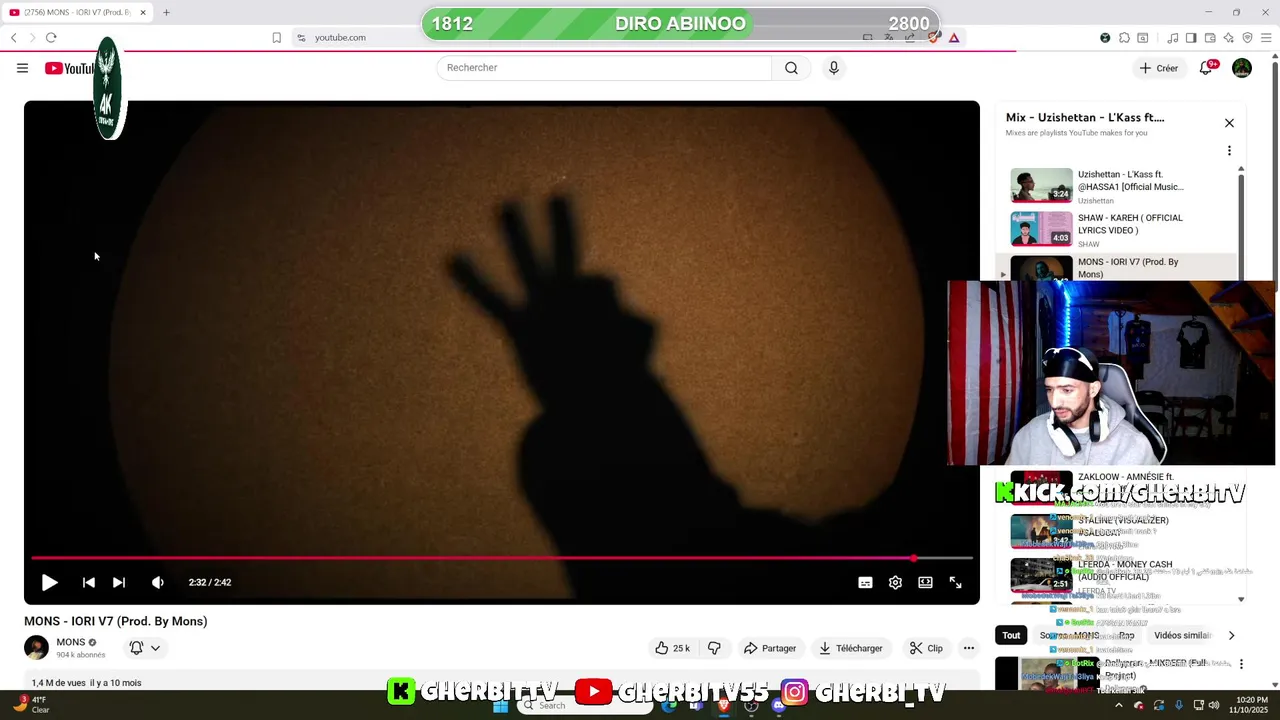Open the browser extensions puzzle icon

(x=1125, y=37)
